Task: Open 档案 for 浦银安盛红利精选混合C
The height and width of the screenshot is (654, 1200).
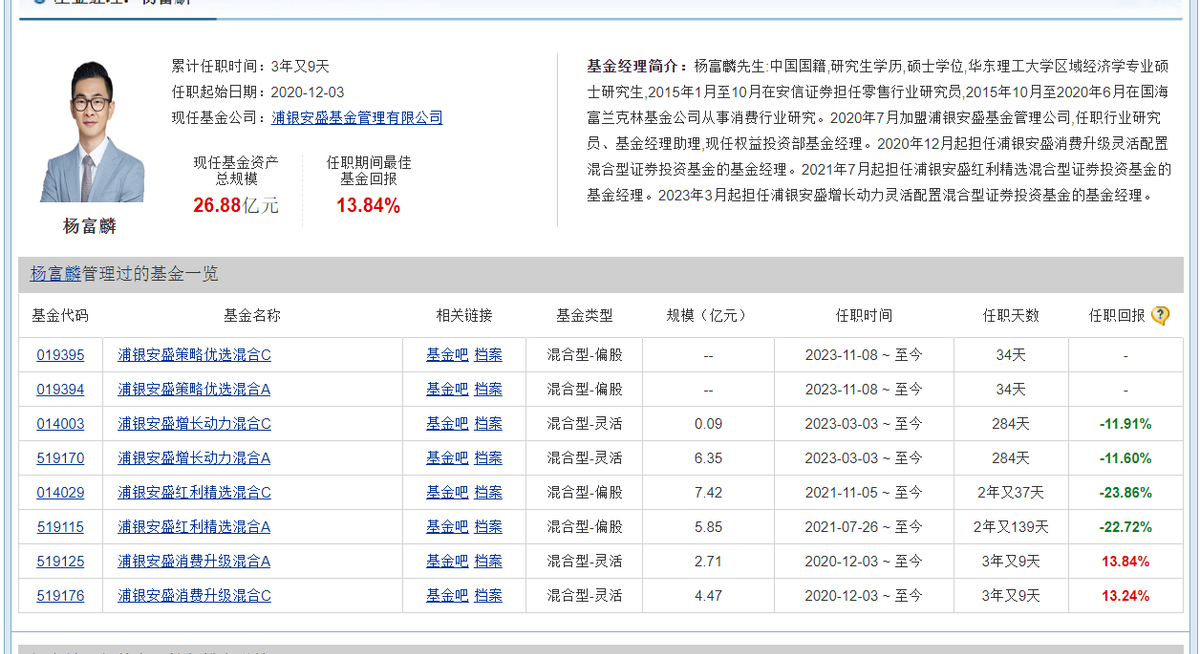Action: 488,493
